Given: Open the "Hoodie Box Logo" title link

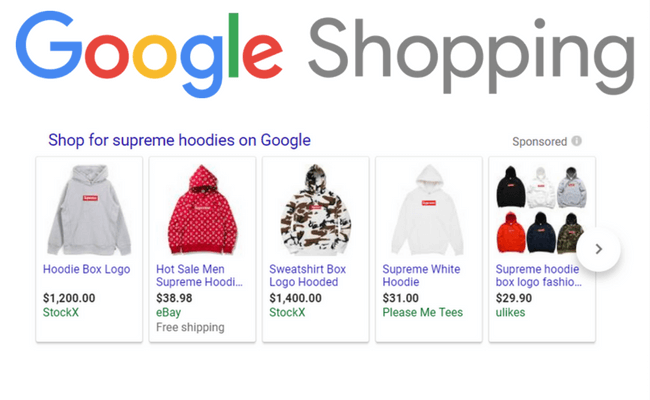Looking at the screenshot, I should [87, 269].
